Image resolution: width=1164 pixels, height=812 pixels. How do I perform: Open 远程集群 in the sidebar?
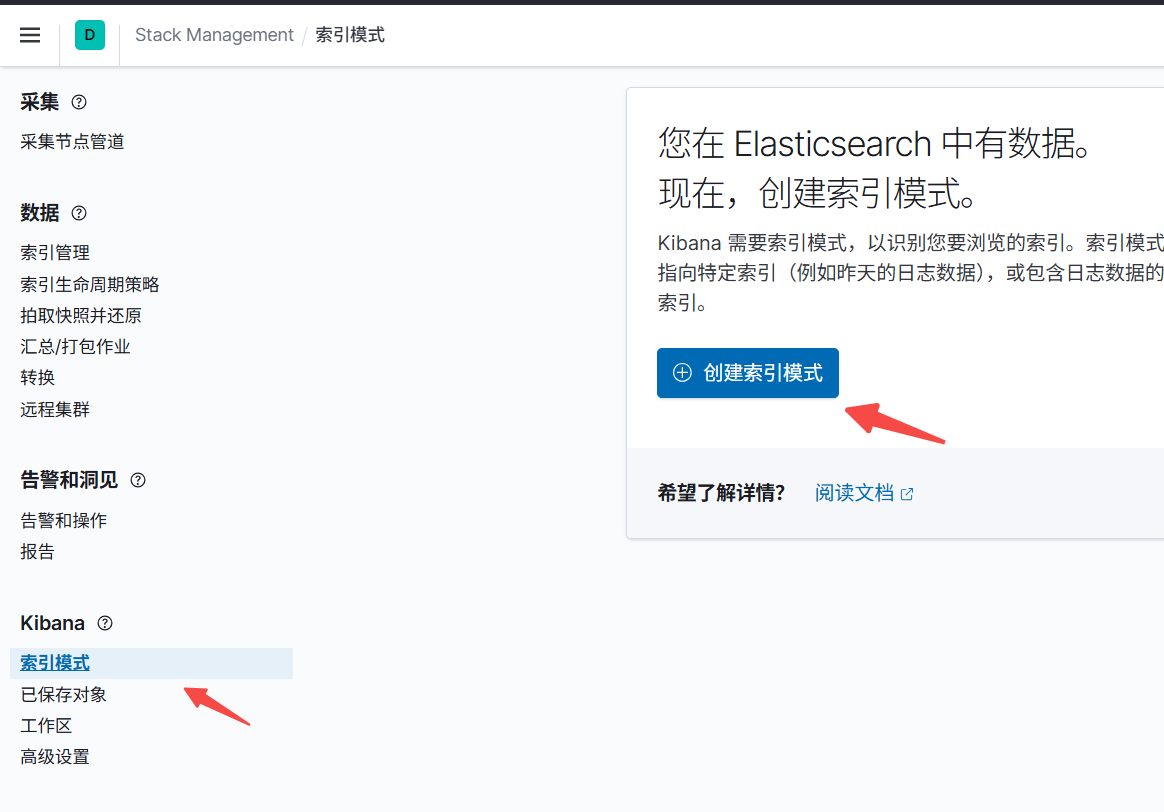click(x=55, y=410)
